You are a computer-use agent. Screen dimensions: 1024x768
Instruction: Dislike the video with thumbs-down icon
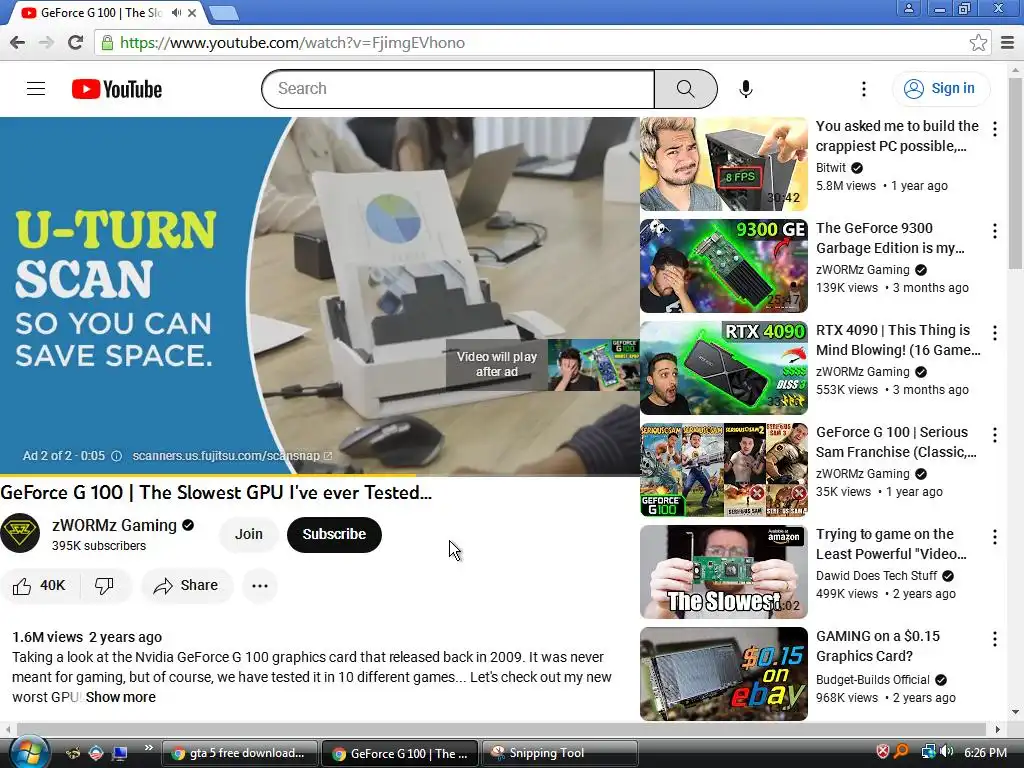(104, 586)
